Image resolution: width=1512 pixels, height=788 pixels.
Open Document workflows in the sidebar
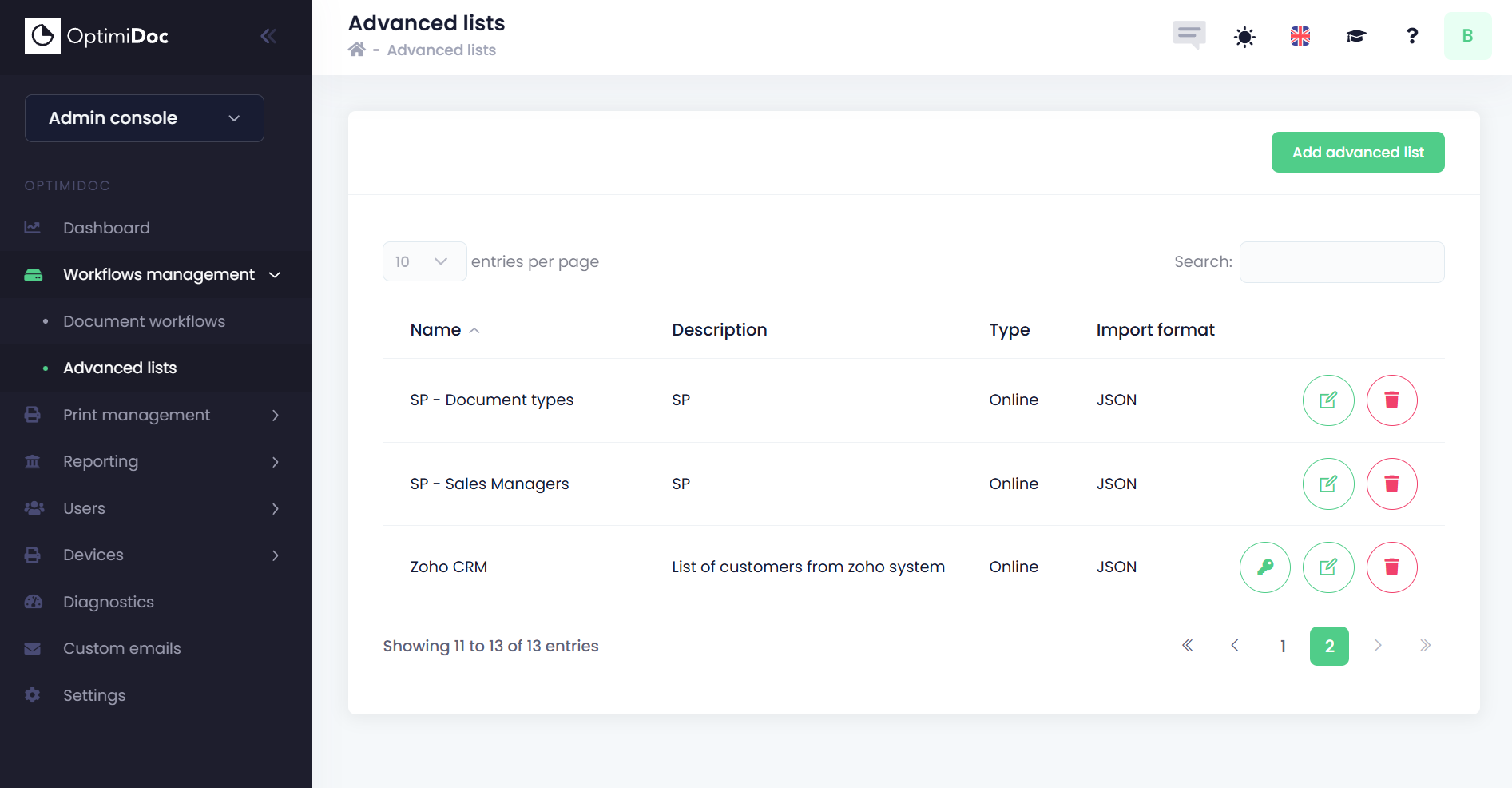144,321
